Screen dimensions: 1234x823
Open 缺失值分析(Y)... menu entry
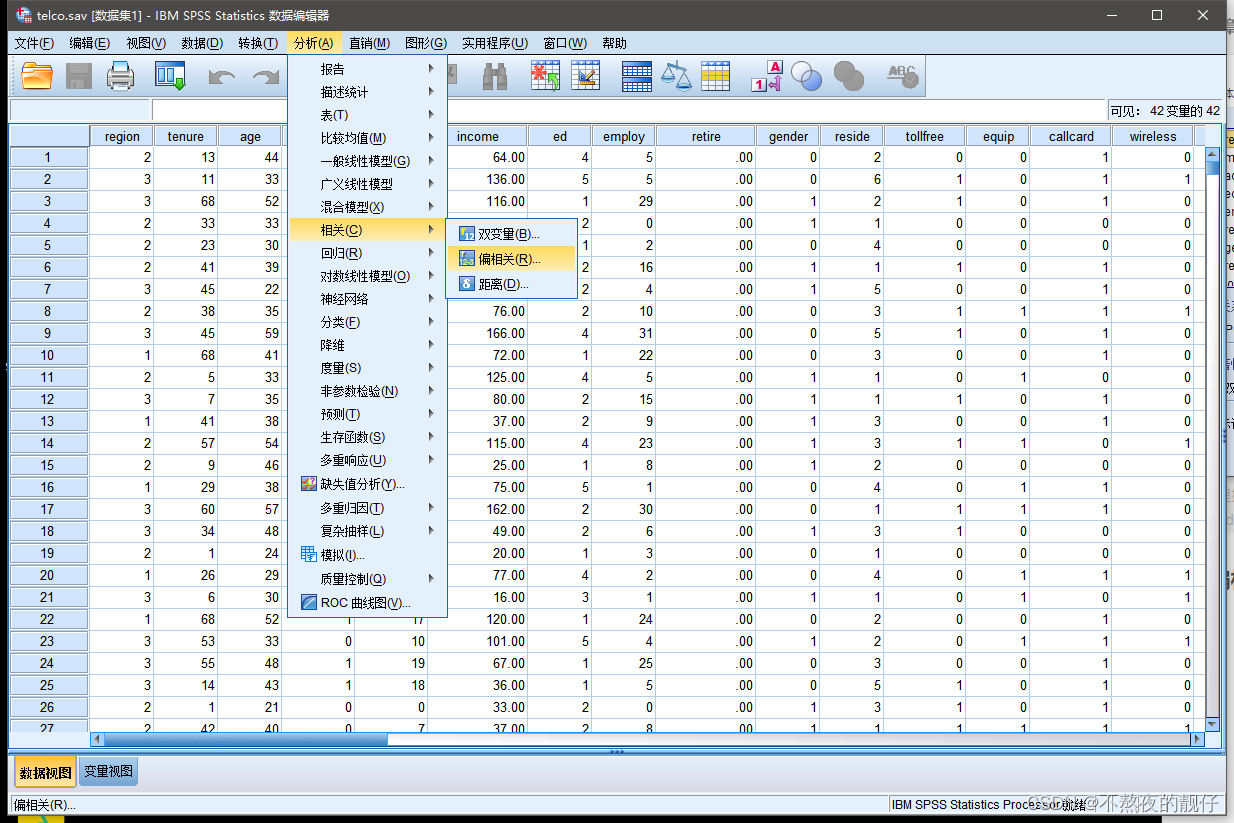[367, 484]
